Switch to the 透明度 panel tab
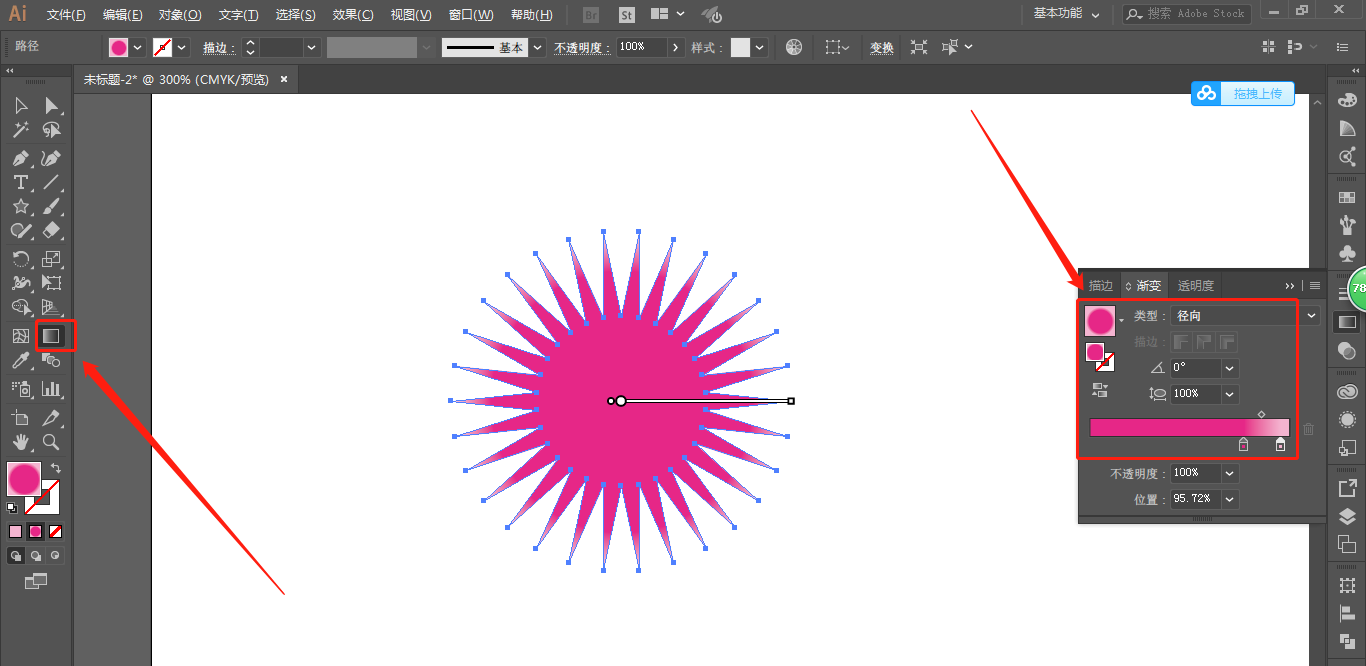 click(1195, 286)
